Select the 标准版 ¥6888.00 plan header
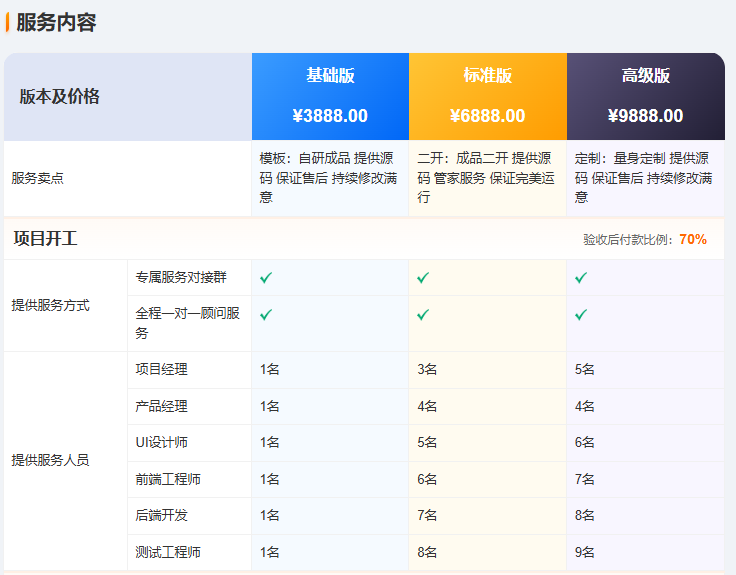This screenshot has width=736, height=575. click(x=487, y=96)
